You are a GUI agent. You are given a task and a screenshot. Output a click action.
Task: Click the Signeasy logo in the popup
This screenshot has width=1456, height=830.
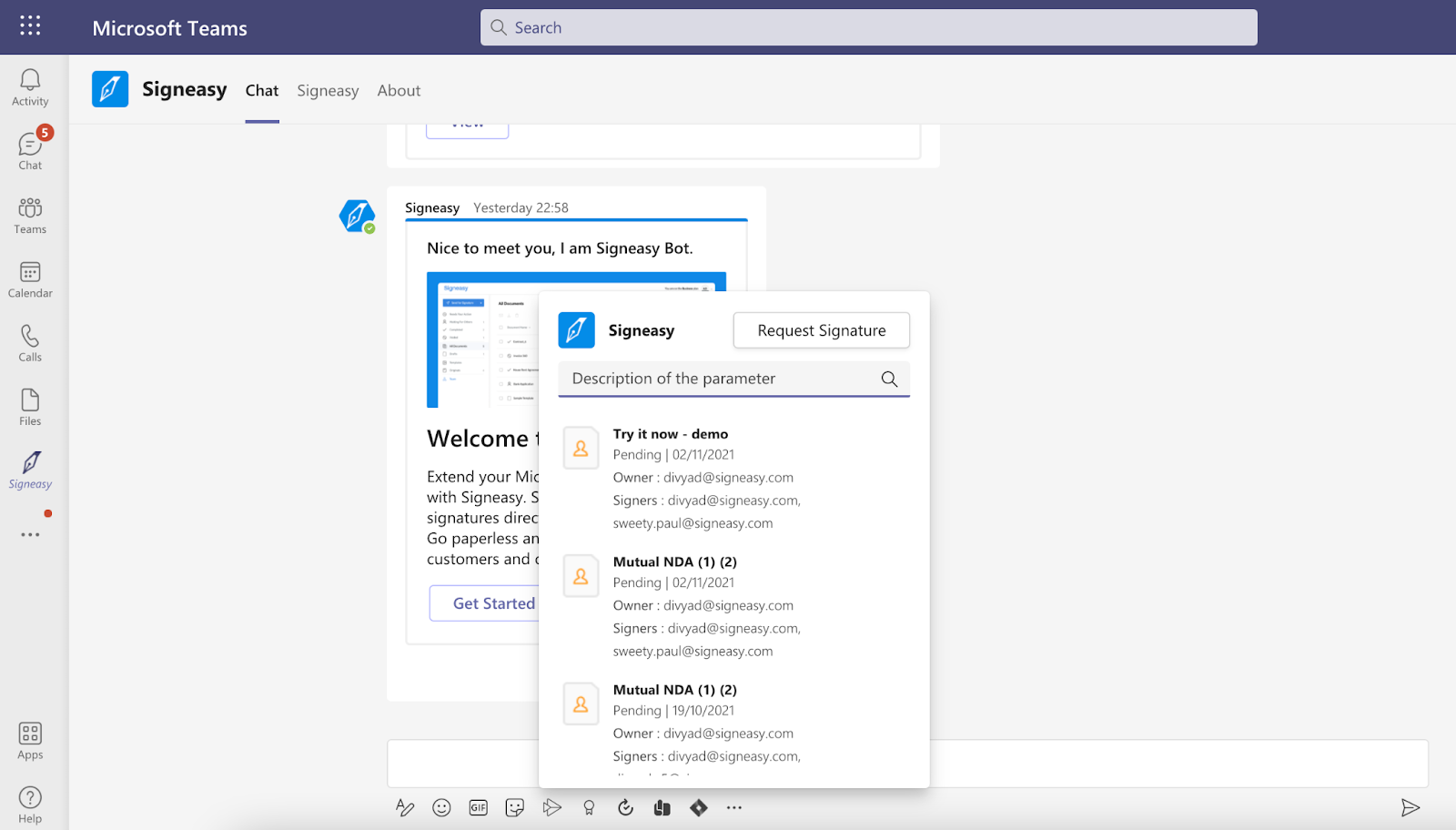pos(576,330)
